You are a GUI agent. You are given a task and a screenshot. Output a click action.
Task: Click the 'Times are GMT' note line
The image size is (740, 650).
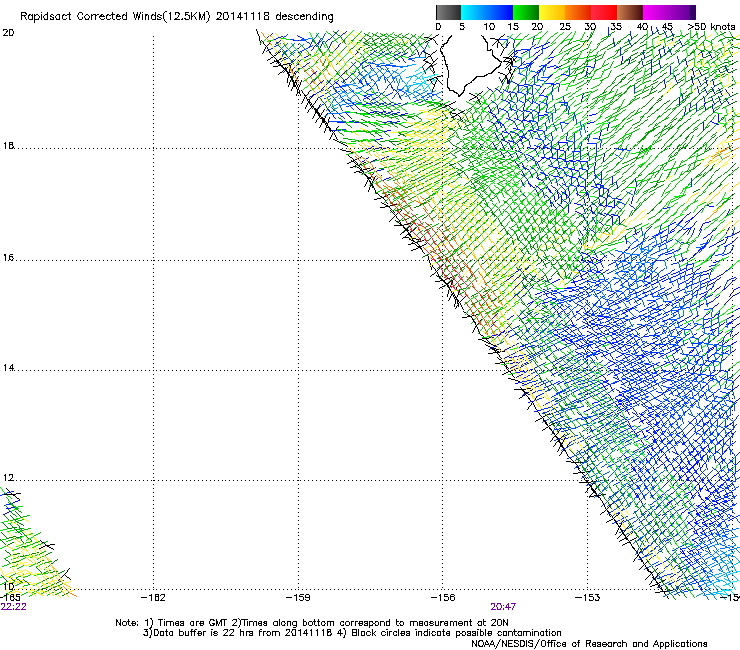pyautogui.click(x=312, y=623)
